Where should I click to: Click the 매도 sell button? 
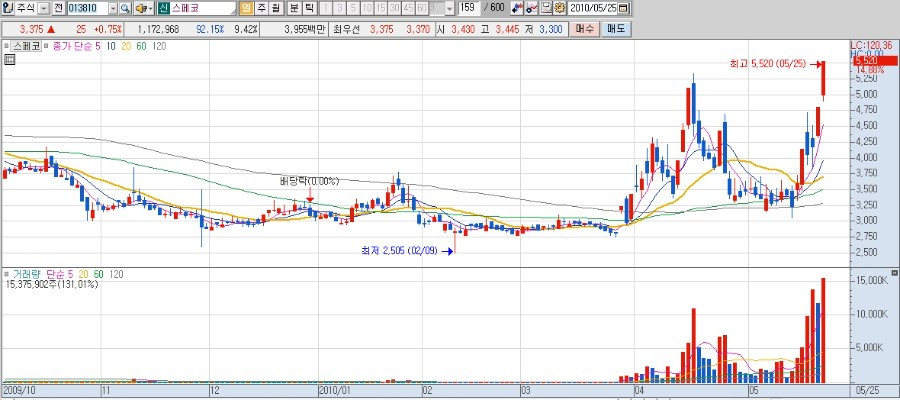[616, 29]
